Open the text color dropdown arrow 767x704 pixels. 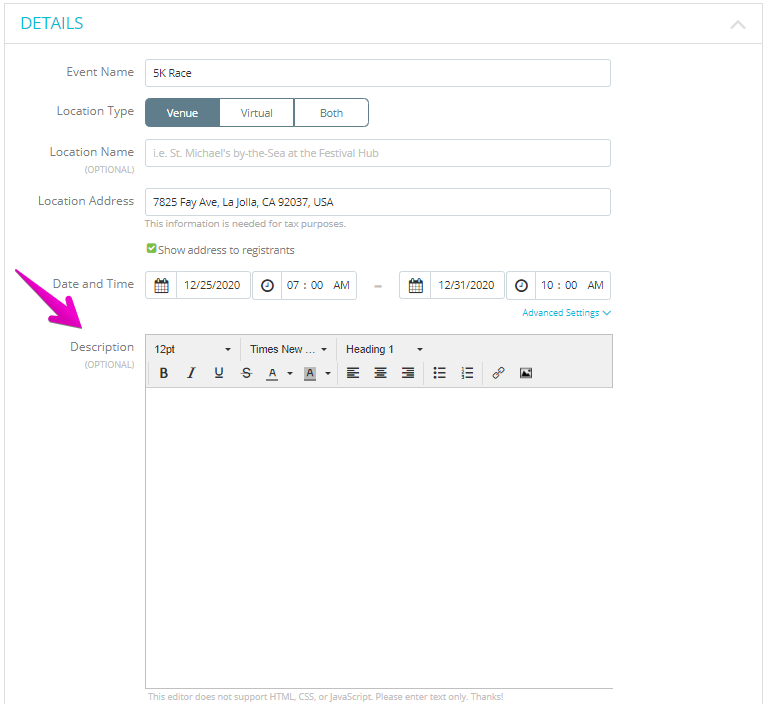(x=290, y=373)
